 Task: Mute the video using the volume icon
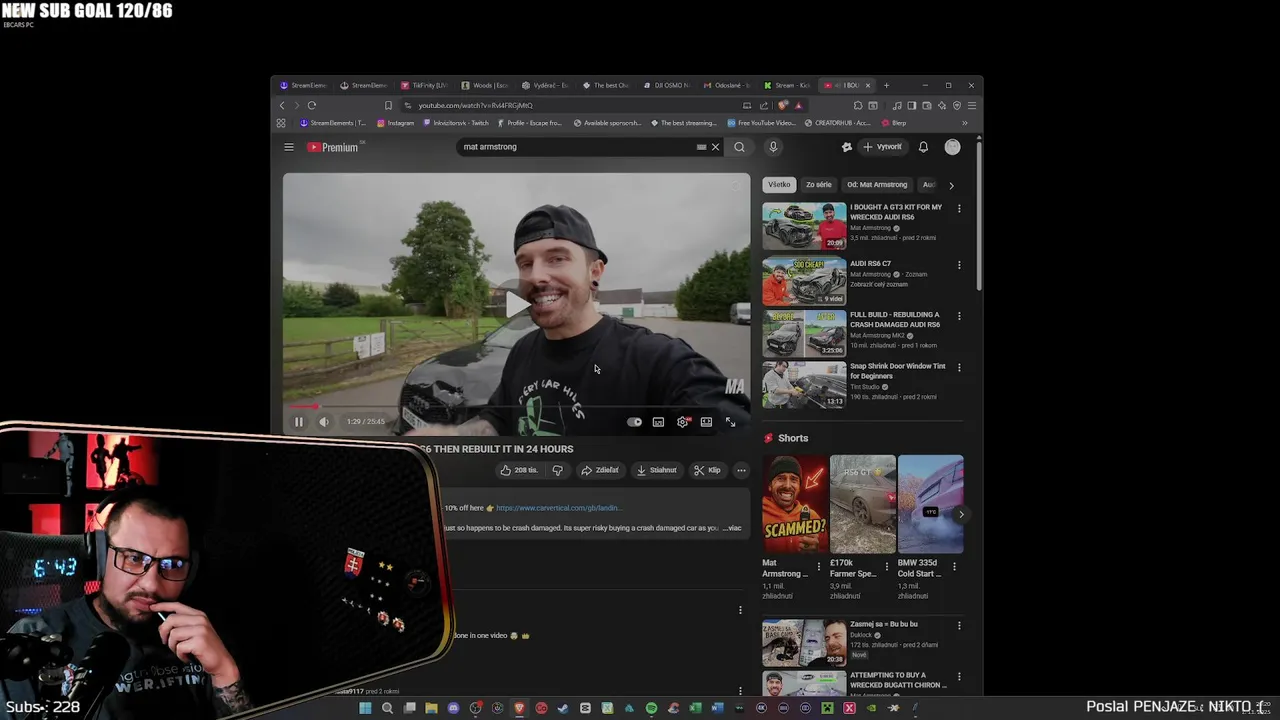point(323,422)
